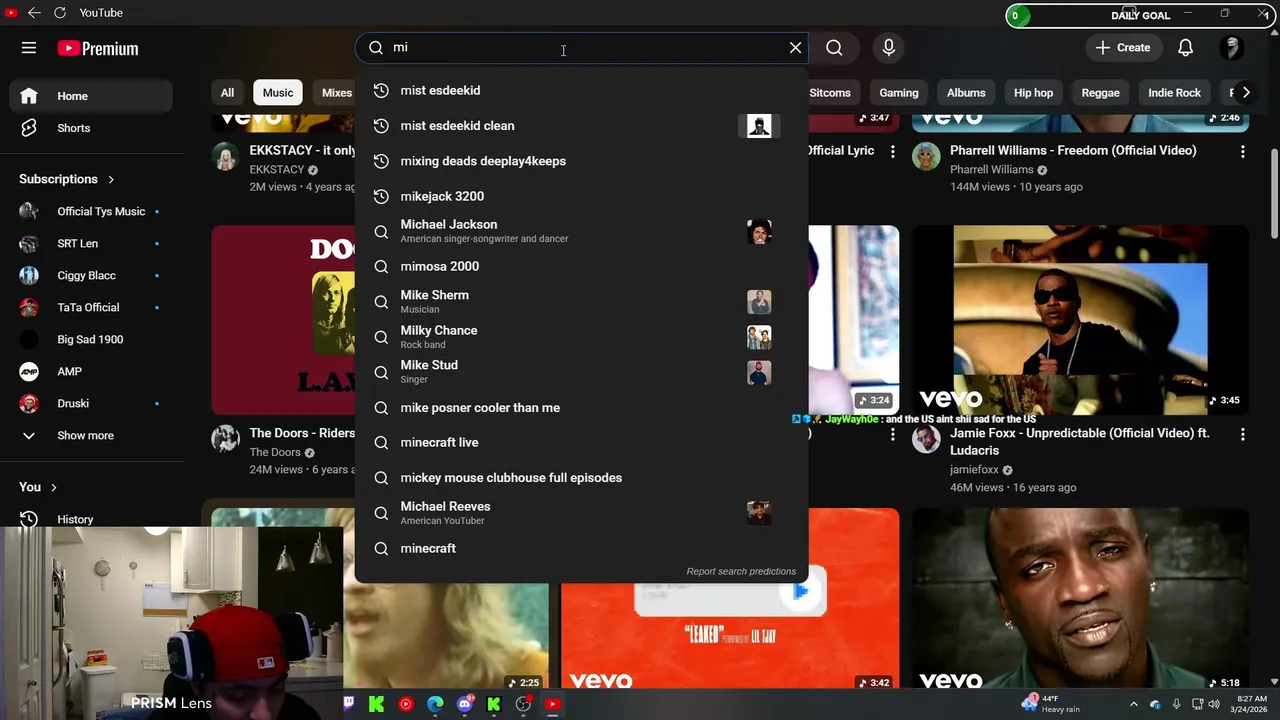Expand the Subscriptions section chevron
The width and height of the screenshot is (1280, 720).
111,179
